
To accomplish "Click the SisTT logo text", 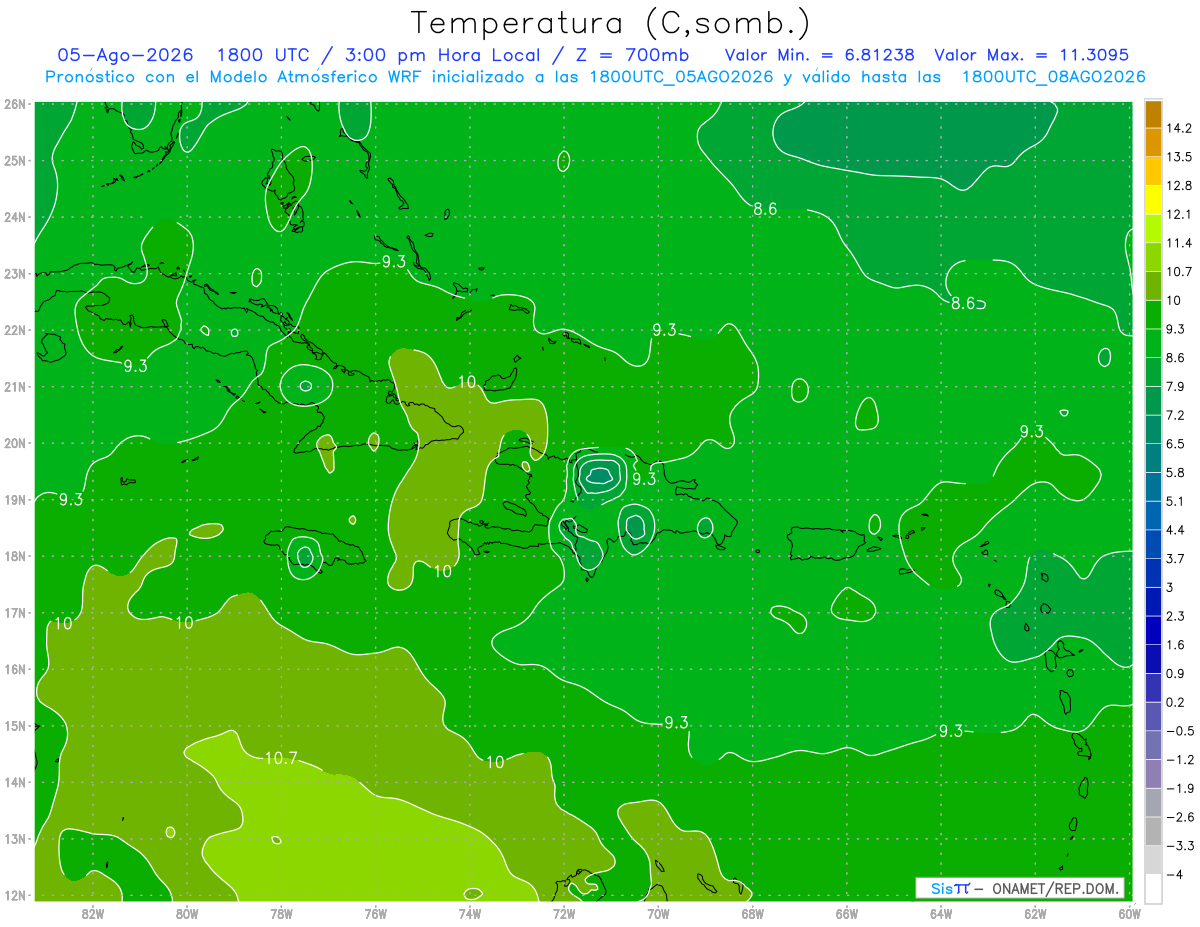I will tap(950, 888).
